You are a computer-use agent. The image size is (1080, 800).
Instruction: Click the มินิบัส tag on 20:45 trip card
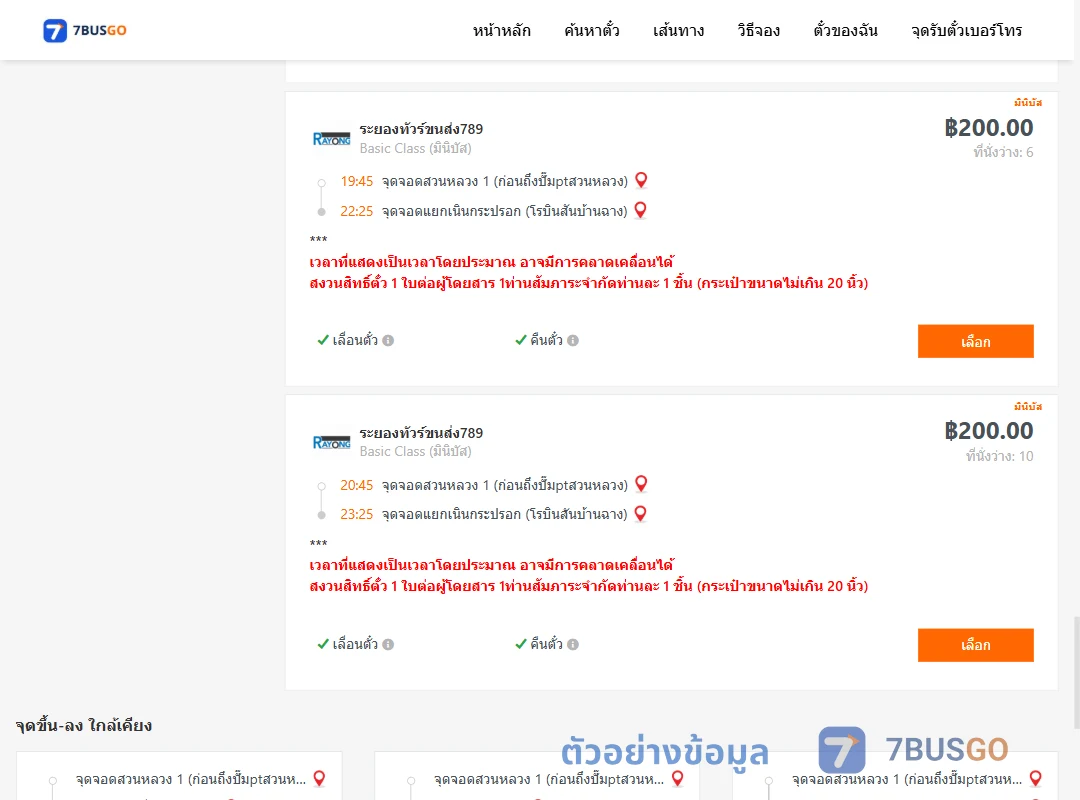pyautogui.click(x=1028, y=407)
